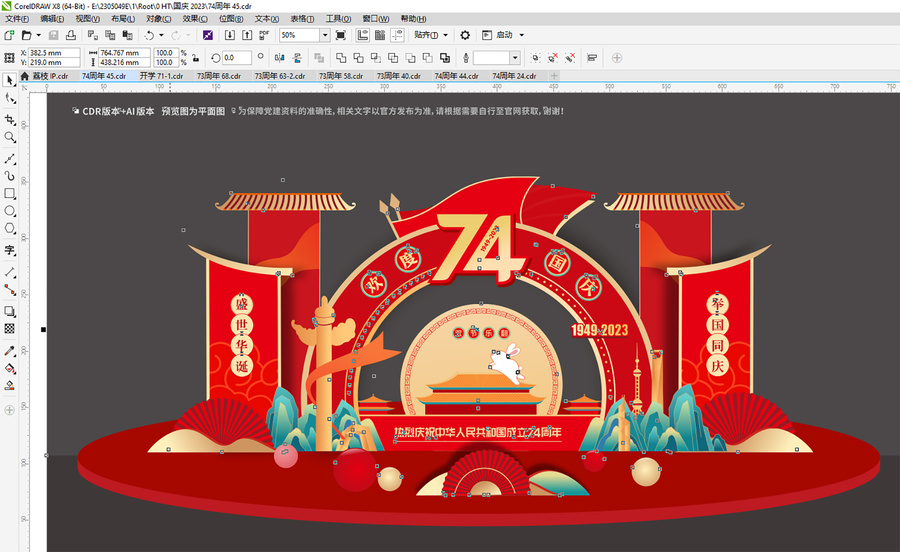Open the Open-file dropdown arrow
Viewport: 900px width, 552px height.
pyautogui.click(x=38, y=35)
